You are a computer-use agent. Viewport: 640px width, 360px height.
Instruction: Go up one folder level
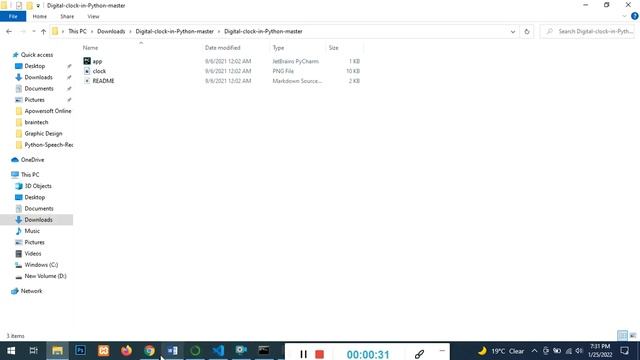[x=43, y=31]
